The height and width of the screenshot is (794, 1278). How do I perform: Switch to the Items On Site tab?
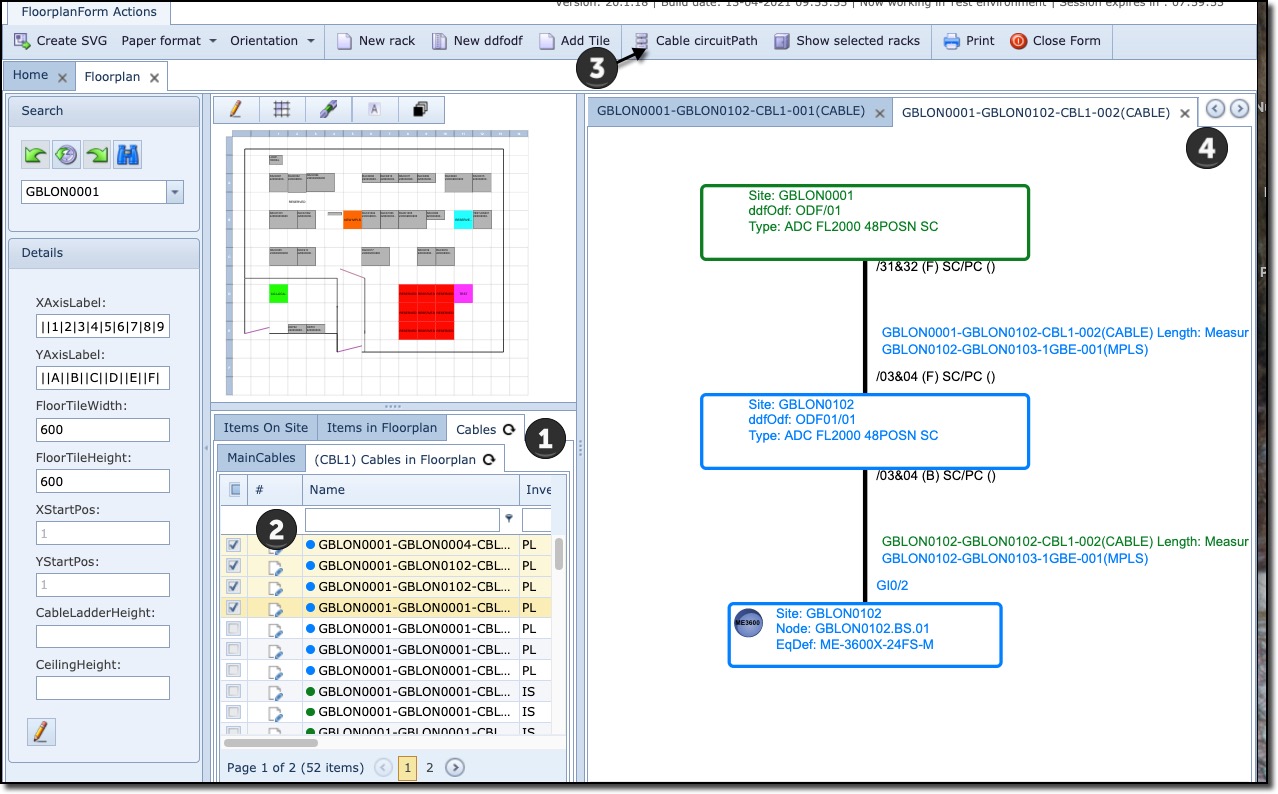(265, 428)
